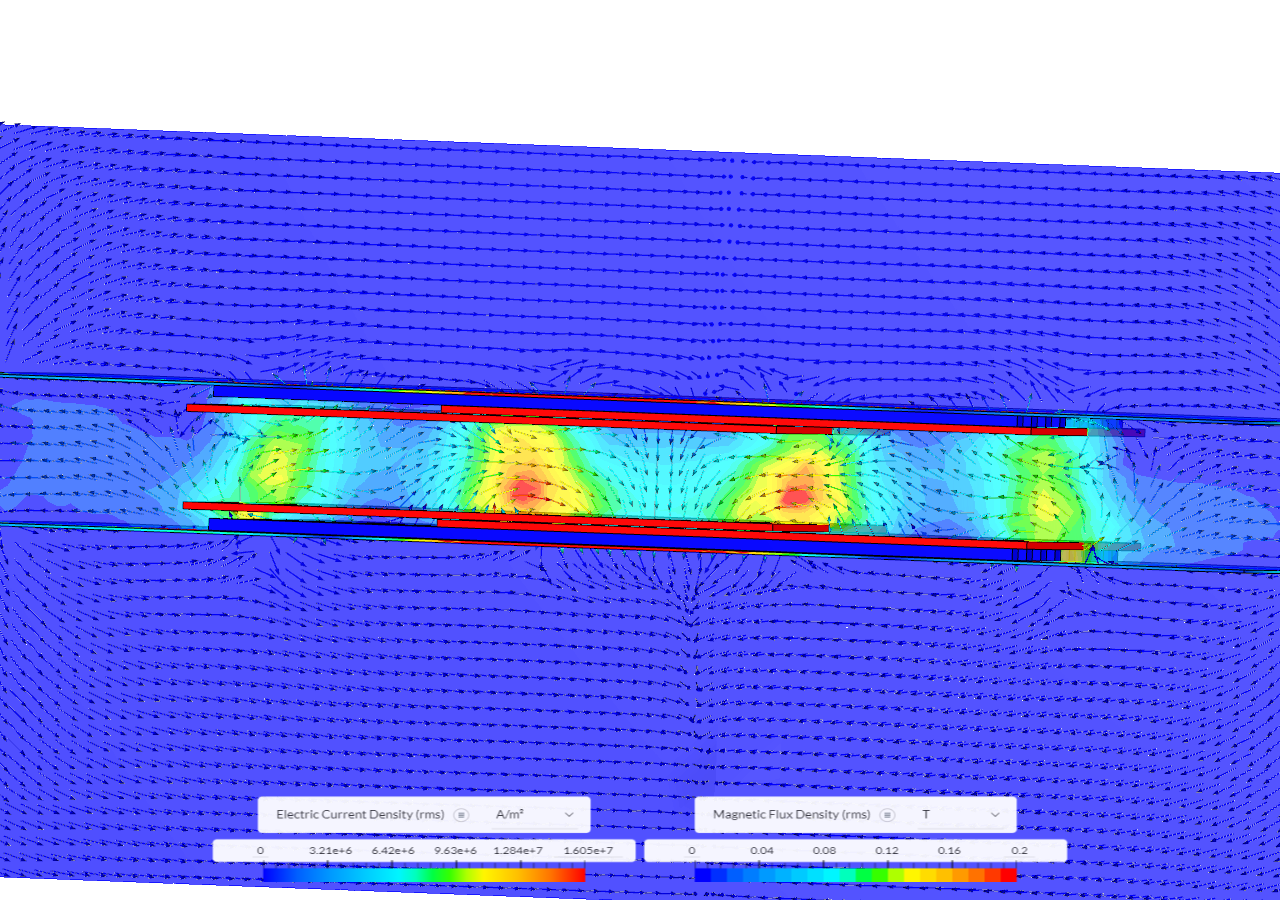Select the red high-current hotspot in the viewport
The width and height of the screenshot is (1280, 900).
522,490
